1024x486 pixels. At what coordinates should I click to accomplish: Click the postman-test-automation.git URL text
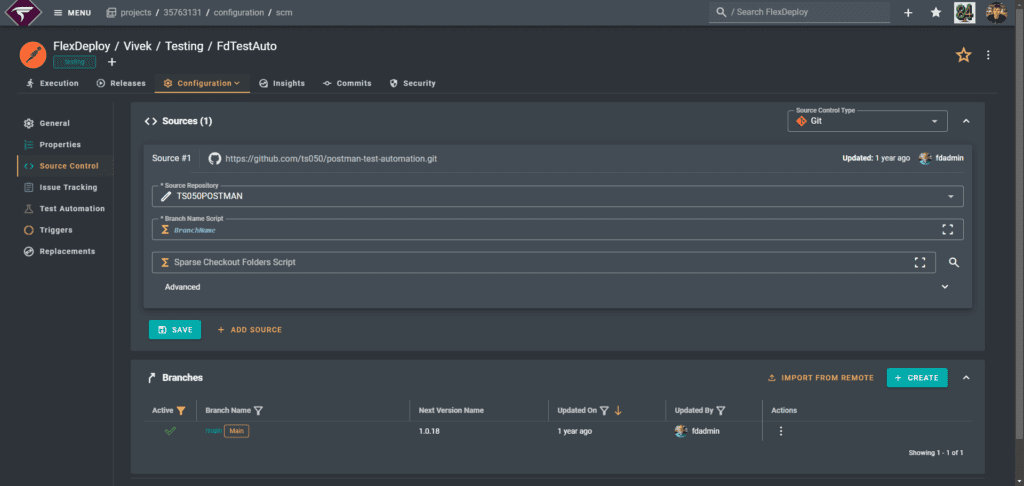coord(331,159)
